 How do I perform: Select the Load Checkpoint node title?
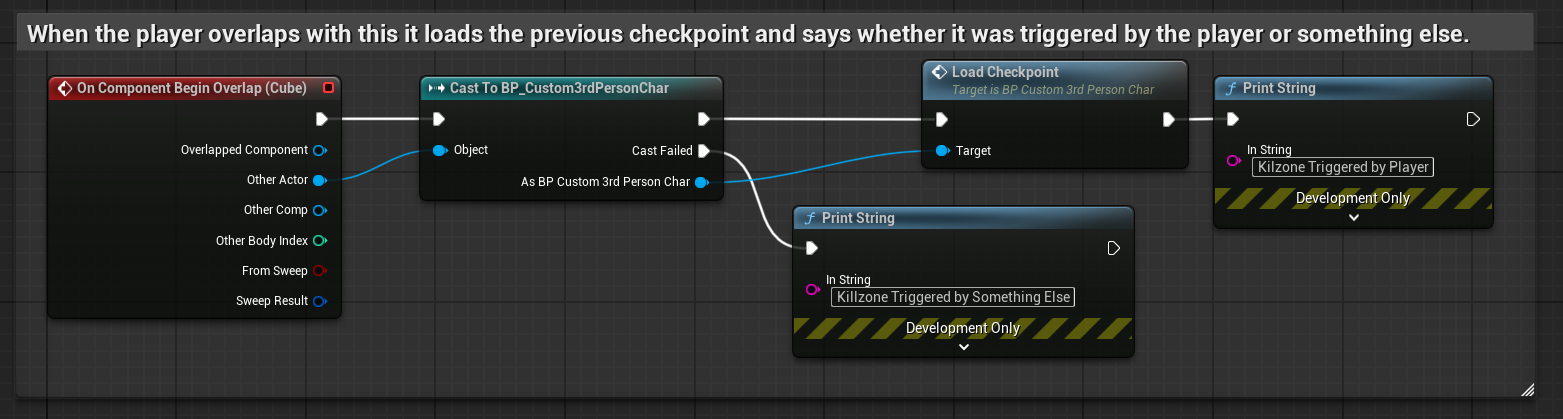1005,72
